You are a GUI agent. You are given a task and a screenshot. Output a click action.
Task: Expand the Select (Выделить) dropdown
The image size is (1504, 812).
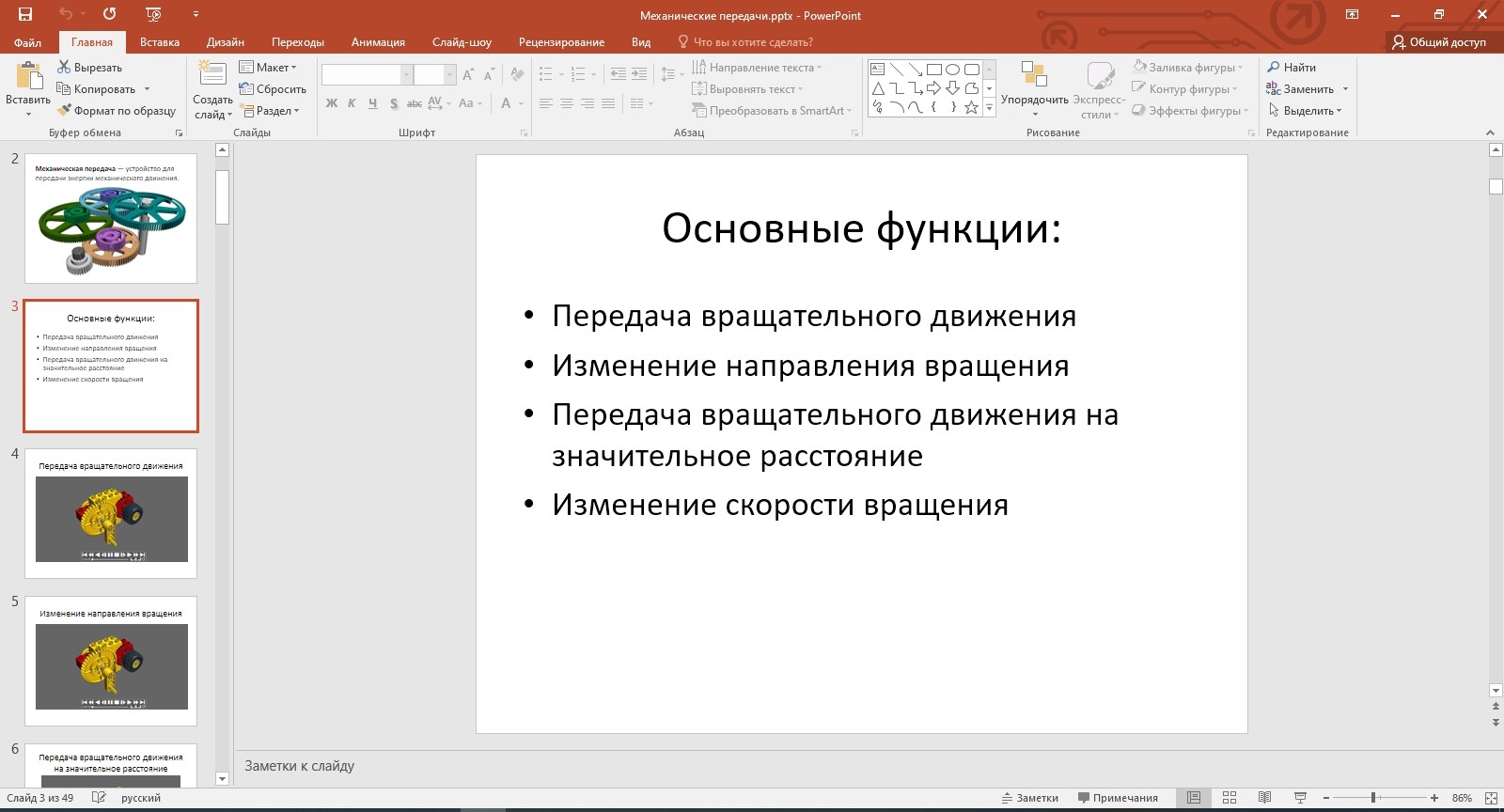pos(1305,111)
